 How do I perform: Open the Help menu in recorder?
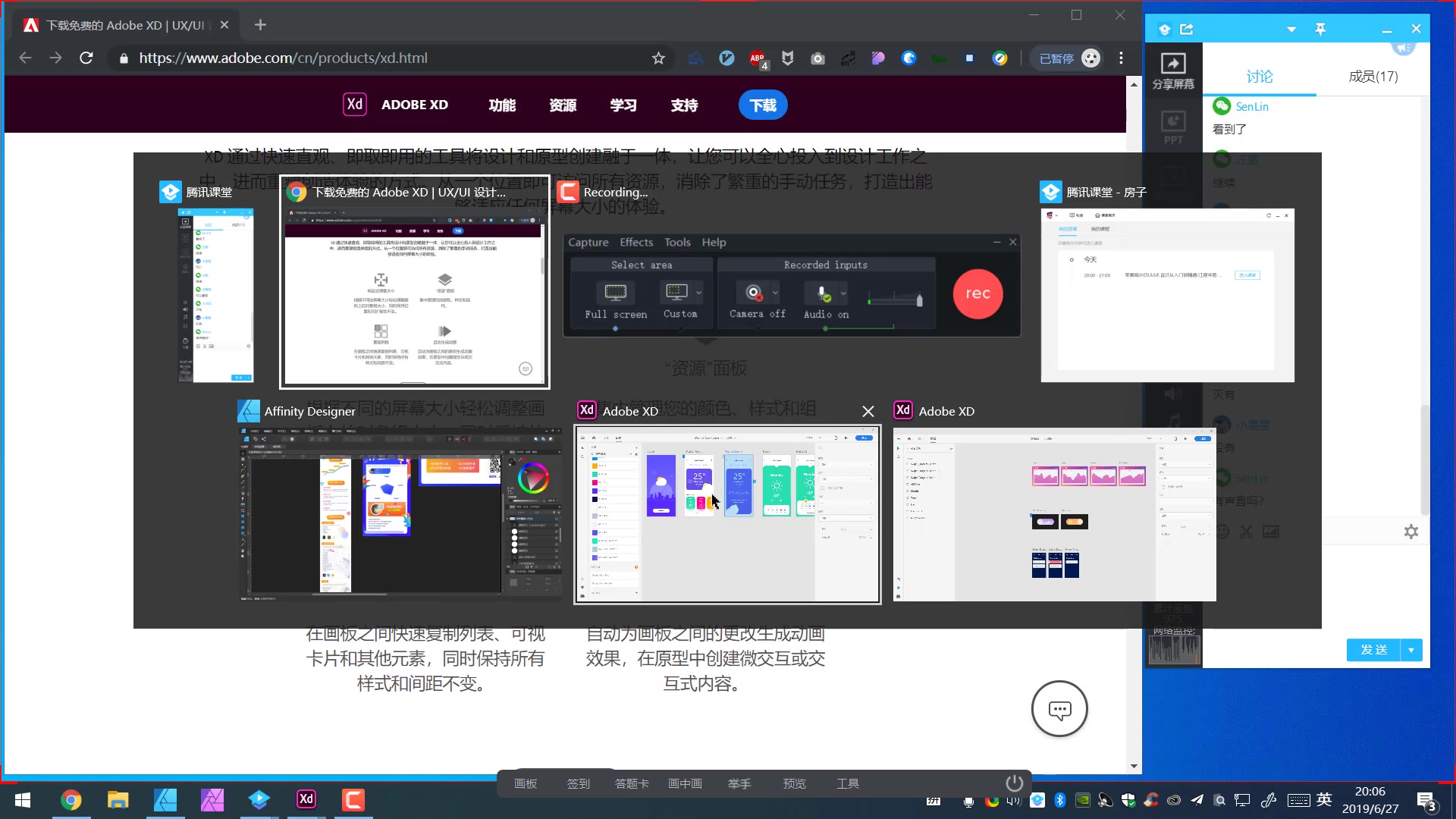(714, 242)
